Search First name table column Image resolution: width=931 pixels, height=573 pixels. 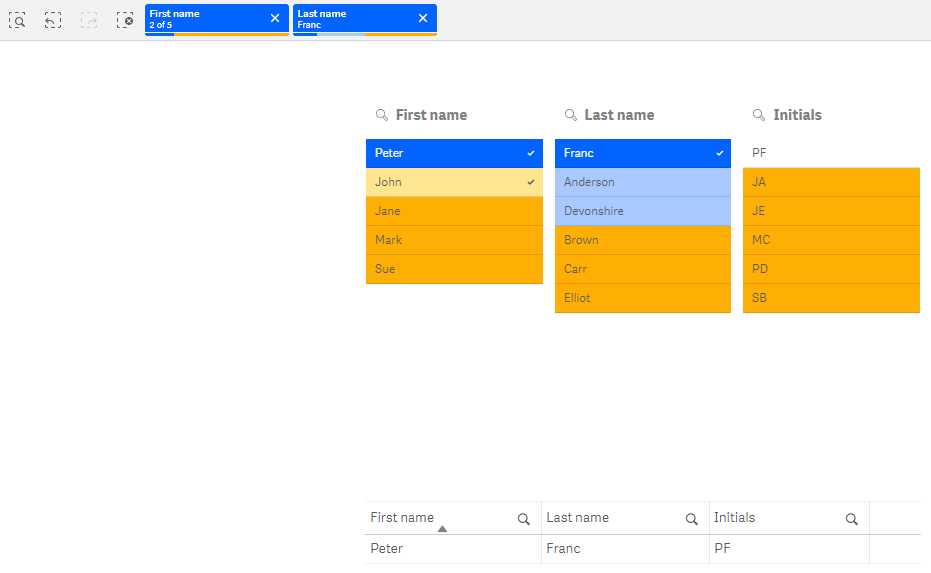tap(523, 519)
